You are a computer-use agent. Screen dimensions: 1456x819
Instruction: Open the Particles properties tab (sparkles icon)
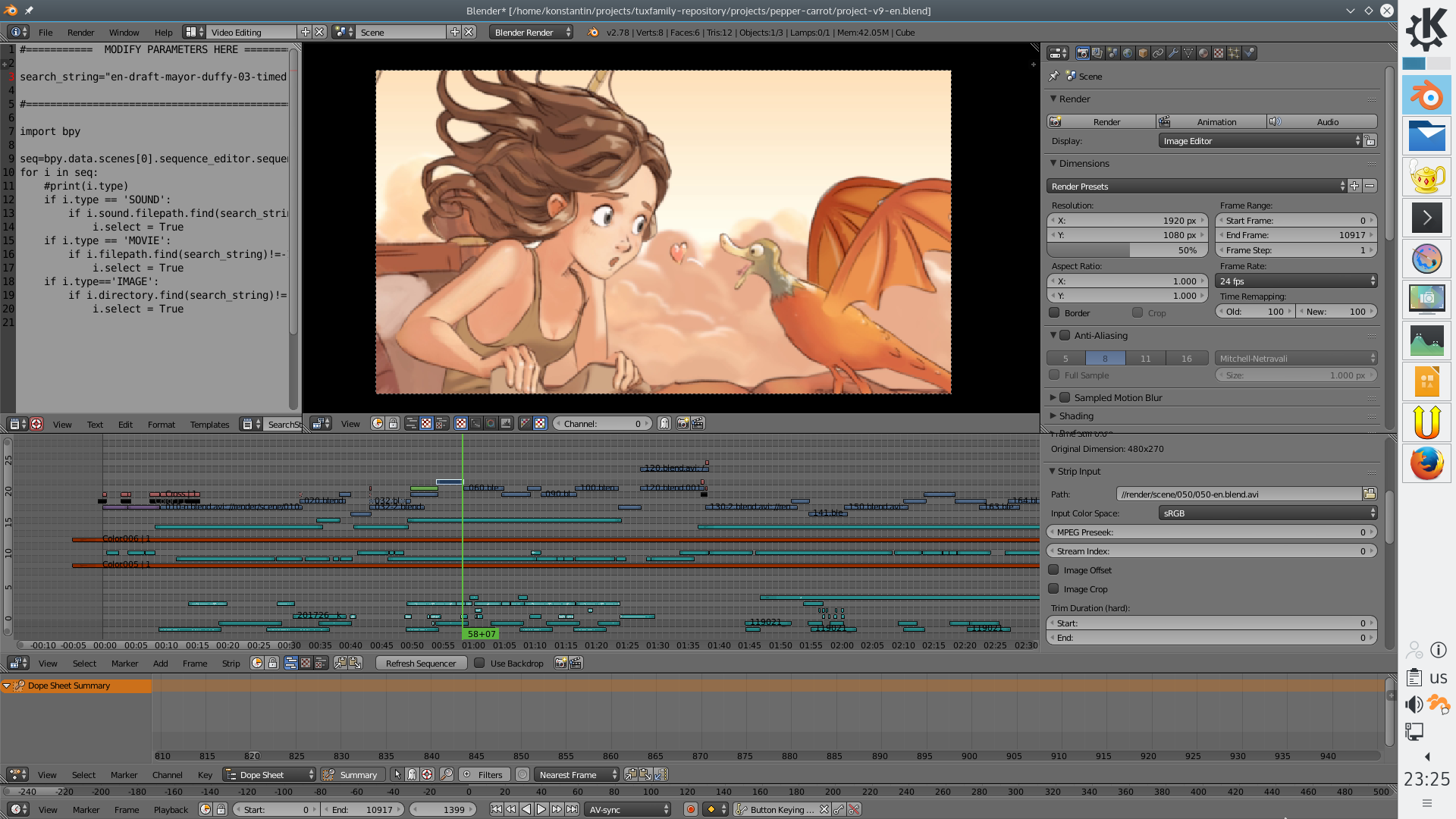(x=1234, y=53)
